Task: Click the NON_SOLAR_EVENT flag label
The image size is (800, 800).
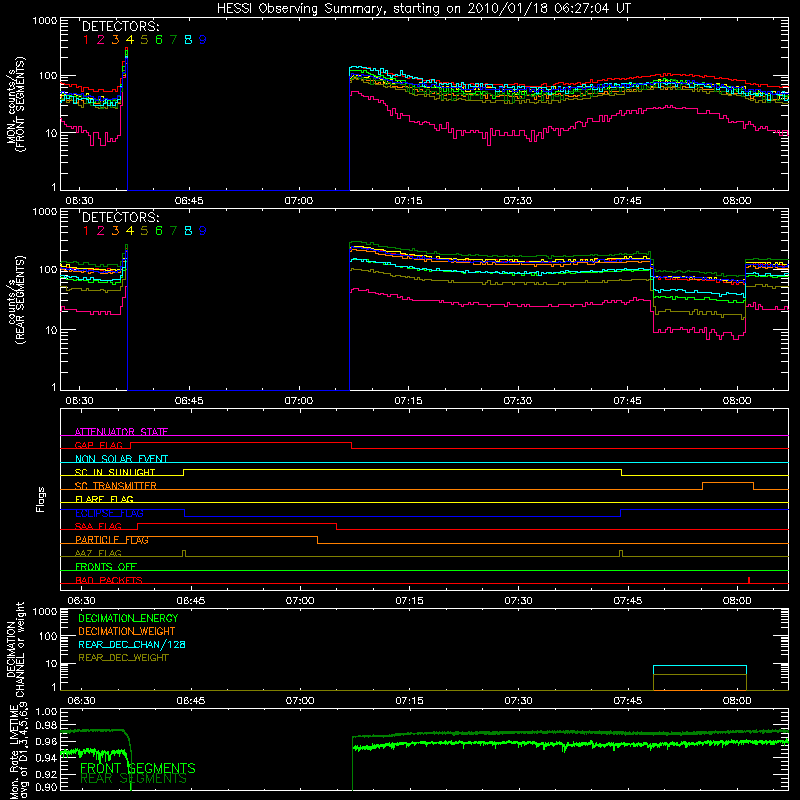Action: click(x=121, y=459)
